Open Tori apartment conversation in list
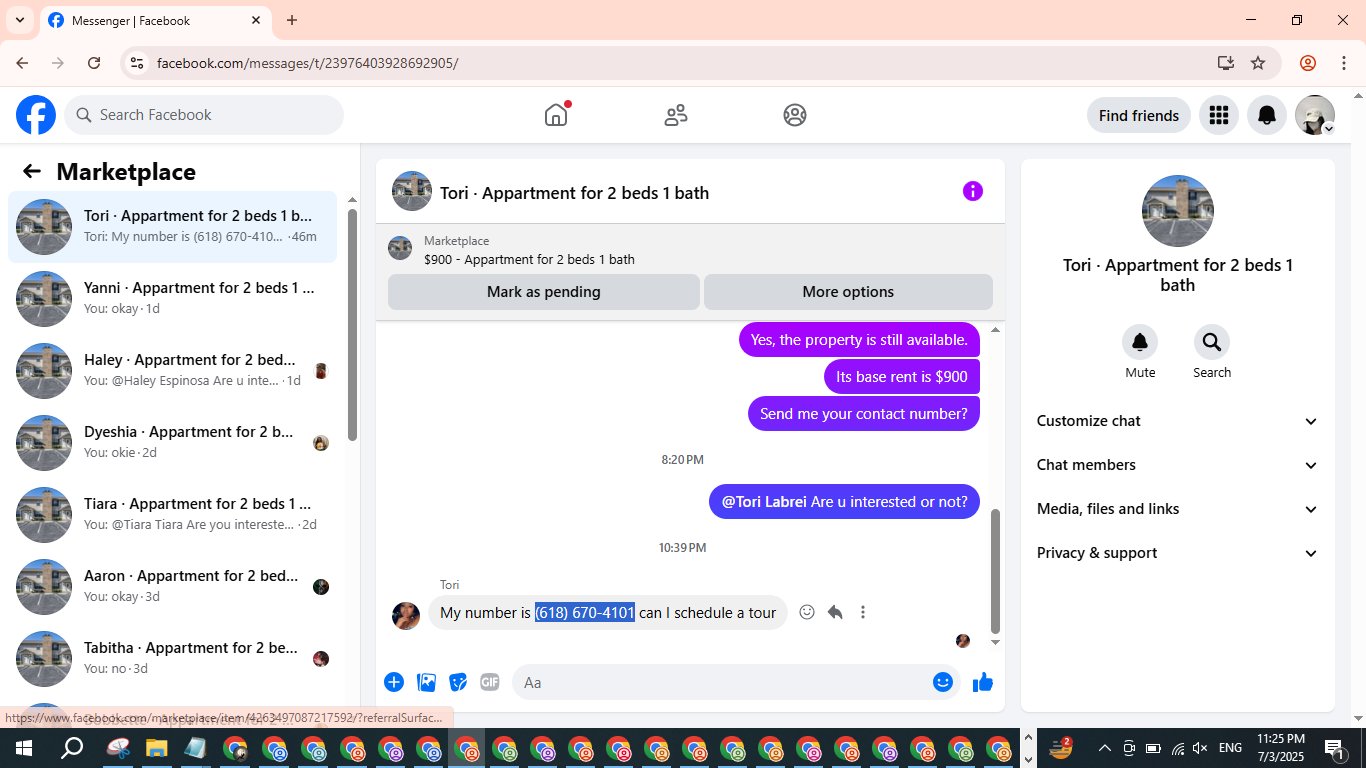The height and width of the screenshot is (768, 1366). click(x=172, y=227)
